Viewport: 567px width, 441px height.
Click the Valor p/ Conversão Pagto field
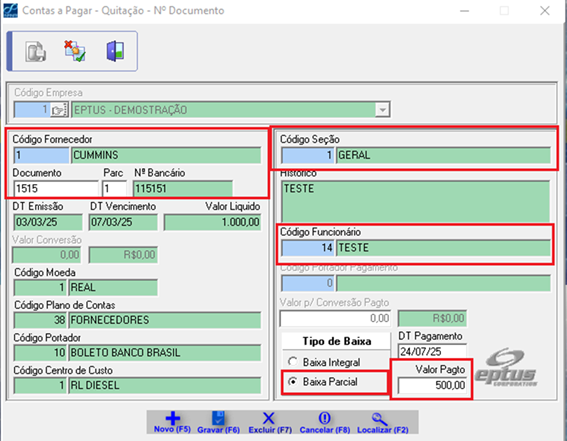(x=335, y=318)
